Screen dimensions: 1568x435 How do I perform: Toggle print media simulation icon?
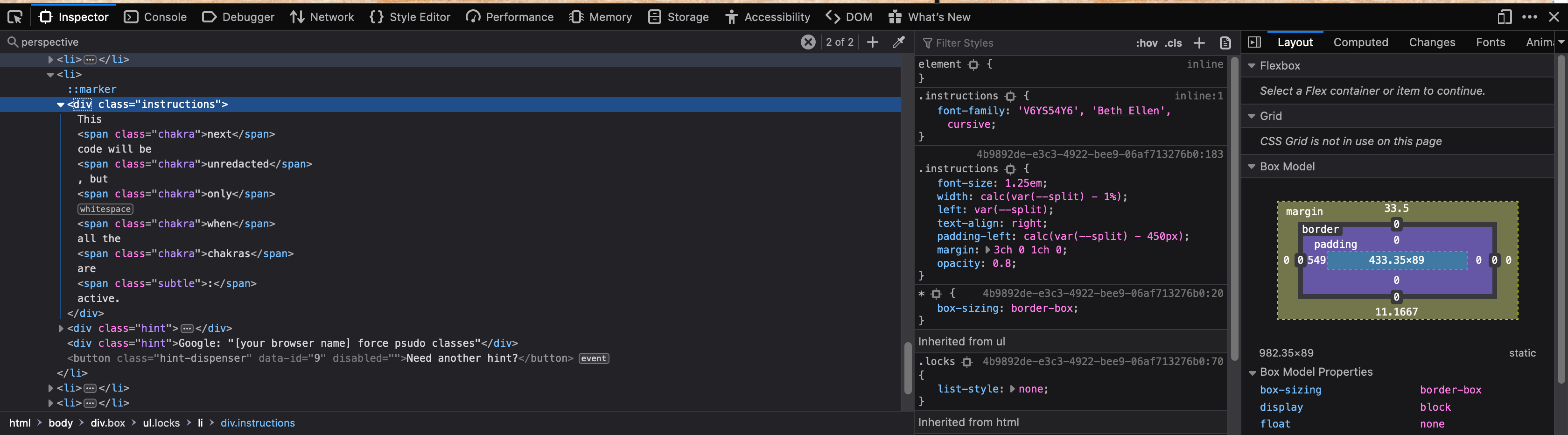click(x=1225, y=42)
